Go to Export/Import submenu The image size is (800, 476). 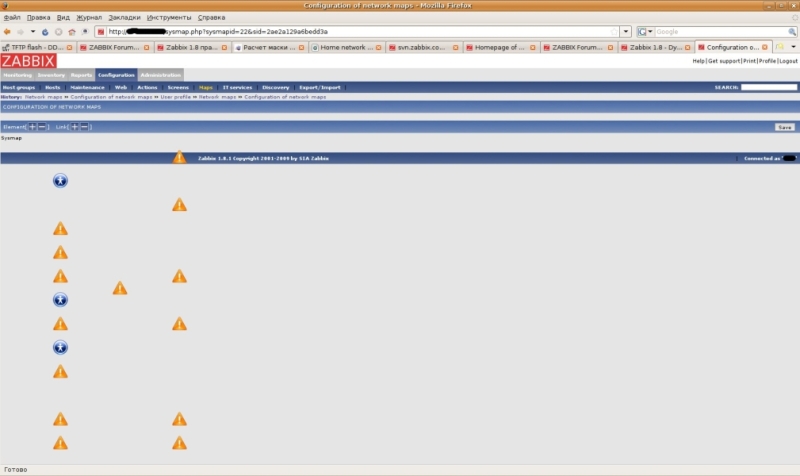pos(319,87)
